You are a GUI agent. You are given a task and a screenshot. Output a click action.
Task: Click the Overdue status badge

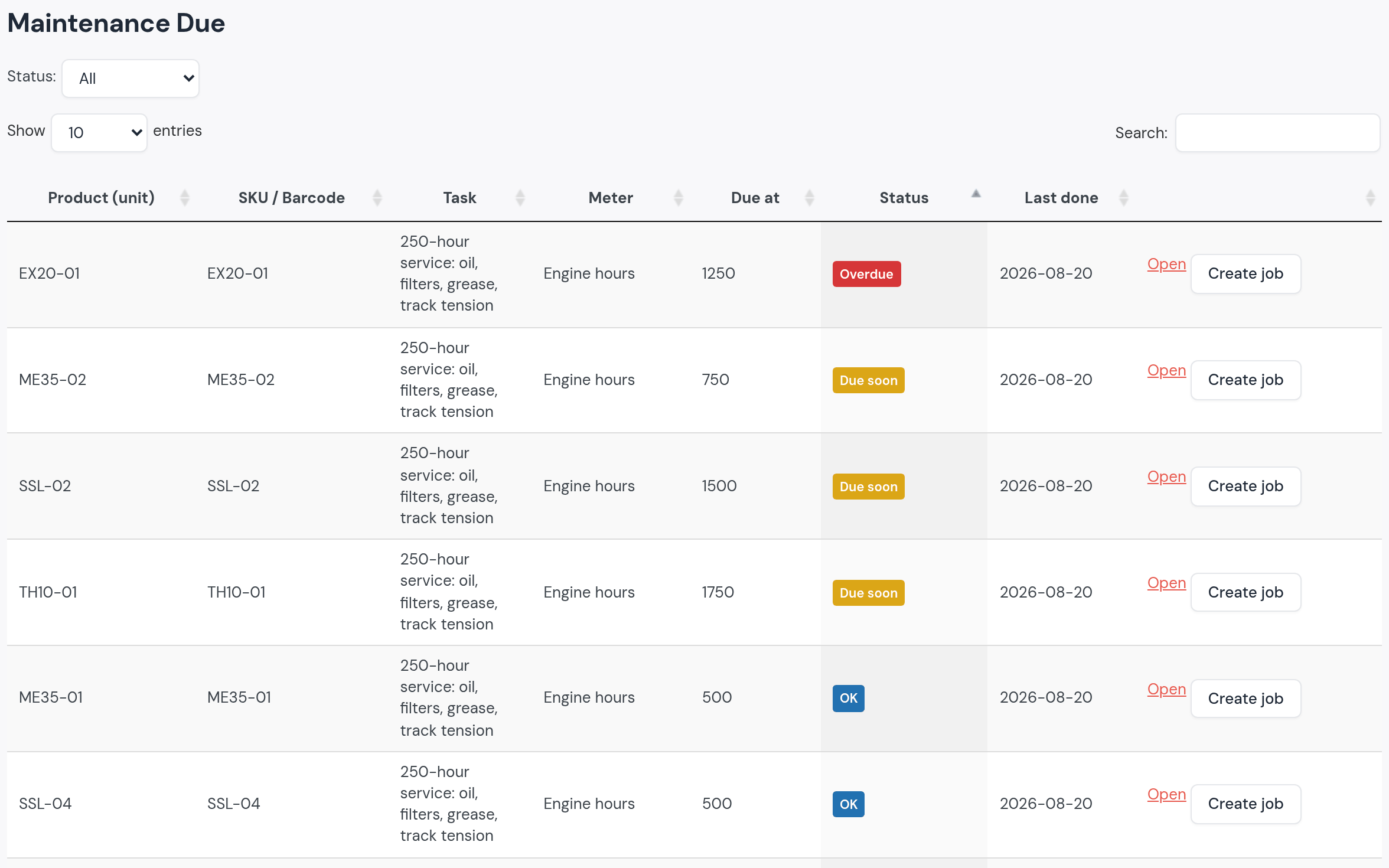(866, 274)
